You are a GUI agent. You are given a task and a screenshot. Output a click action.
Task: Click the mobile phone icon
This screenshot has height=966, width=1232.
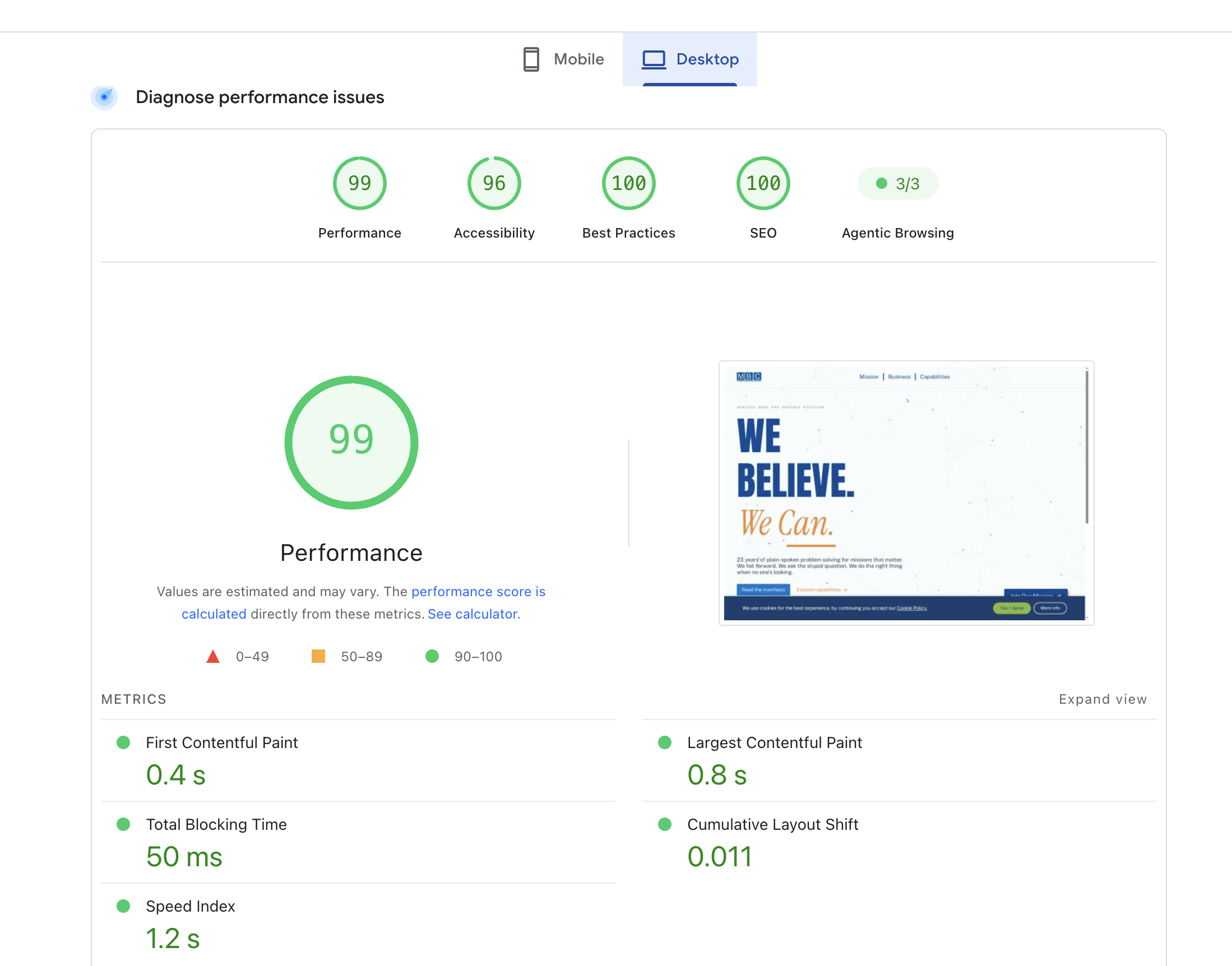pyautogui.click(x=531, y=59)
